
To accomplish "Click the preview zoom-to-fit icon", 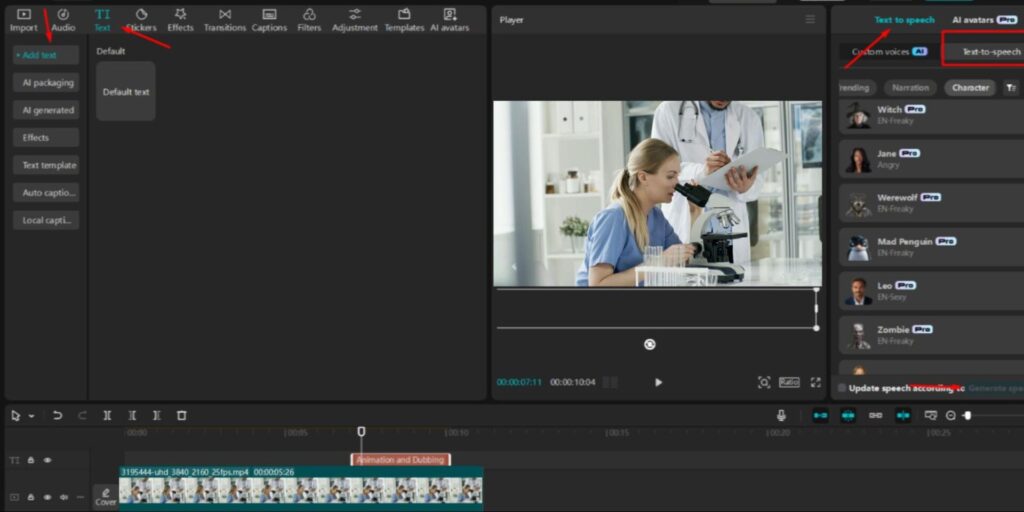I will coord(763,382).
